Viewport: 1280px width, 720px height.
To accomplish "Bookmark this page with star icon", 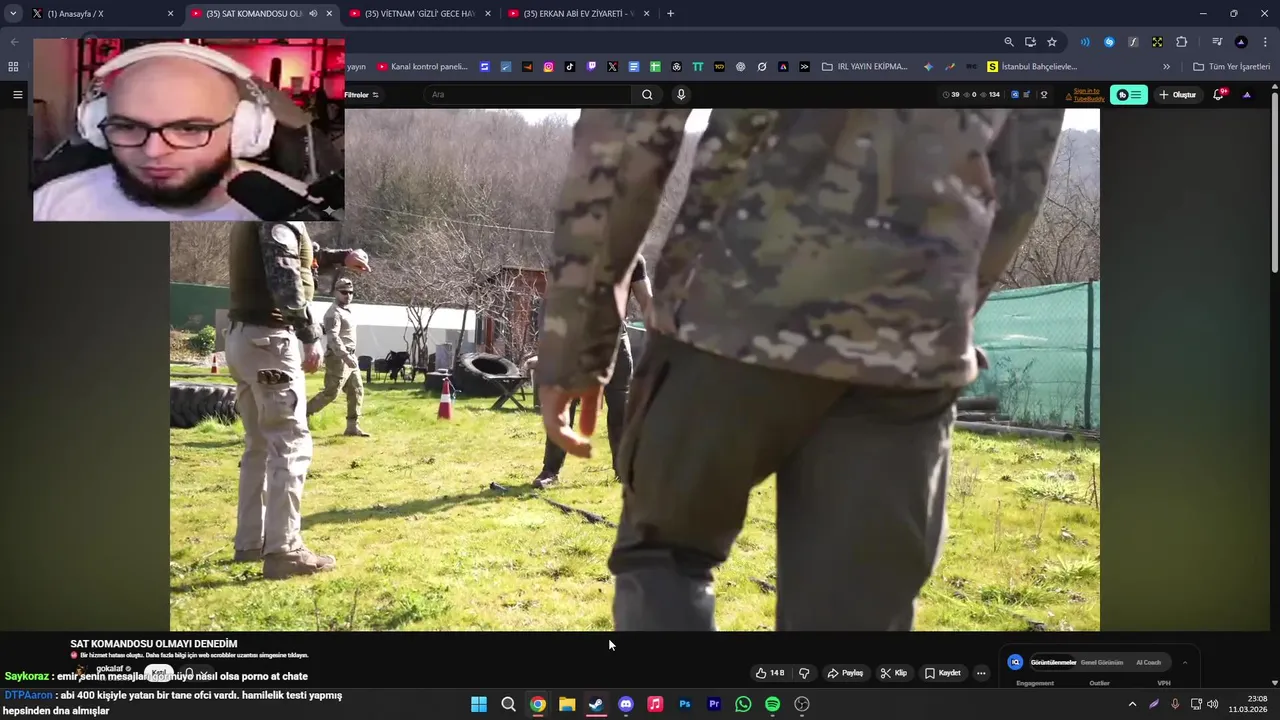I will 1052,42.
